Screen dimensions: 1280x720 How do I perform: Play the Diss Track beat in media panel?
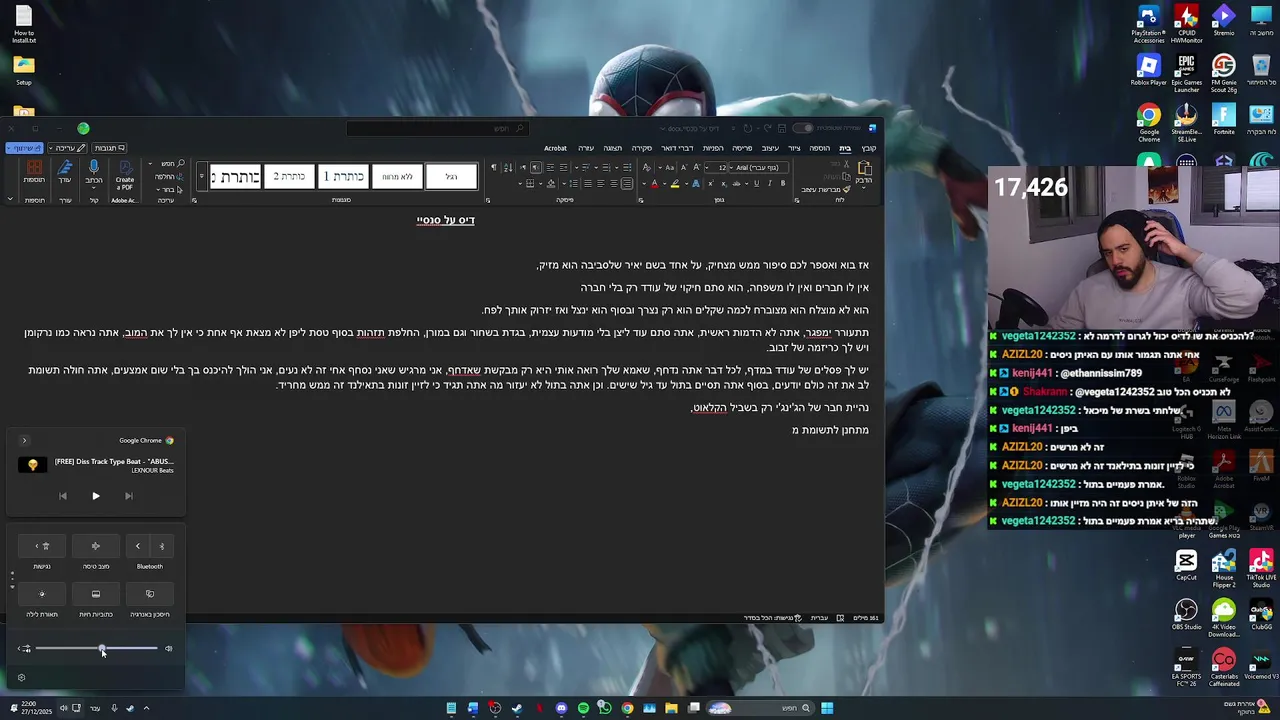coord(96,496)
